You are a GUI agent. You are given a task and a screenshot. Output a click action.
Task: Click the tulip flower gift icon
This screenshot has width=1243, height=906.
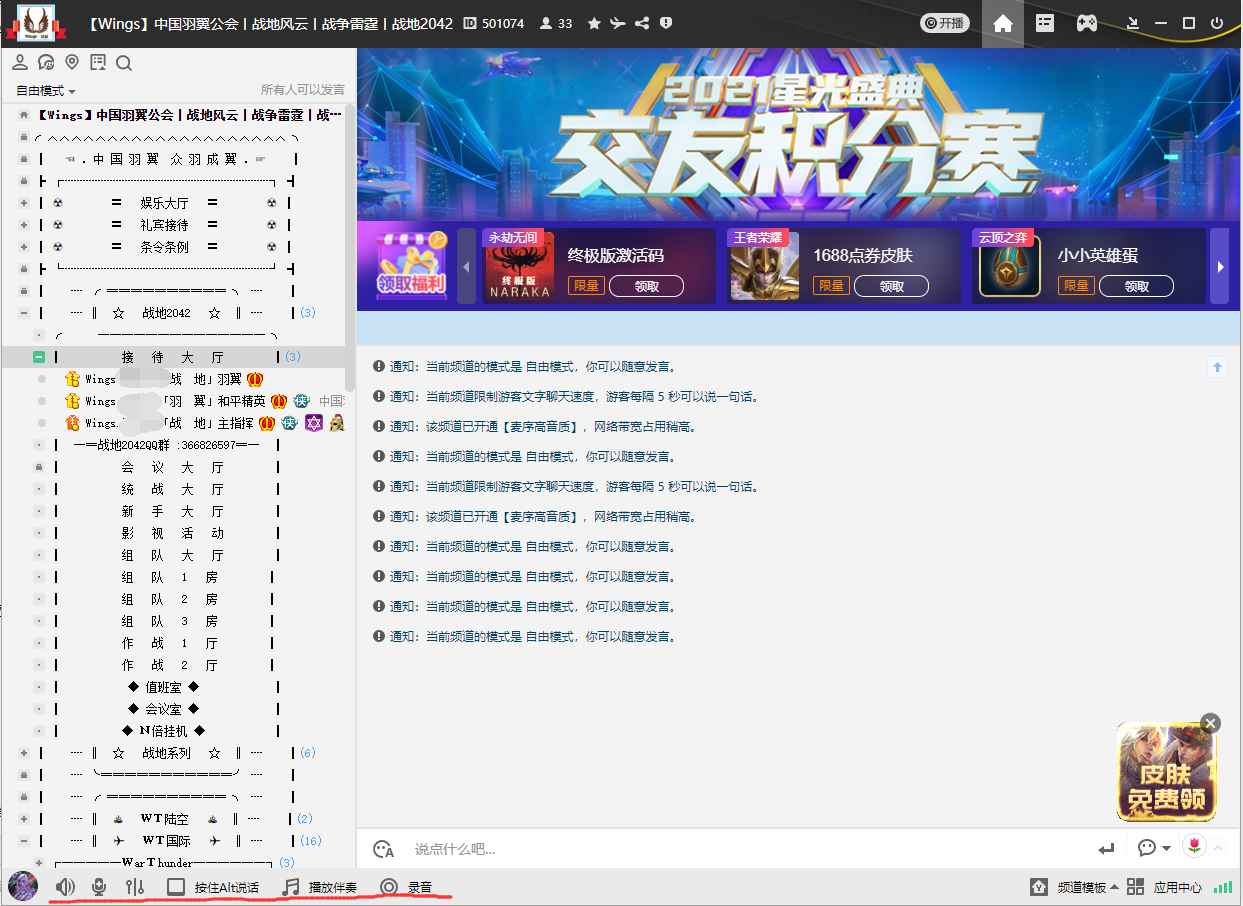click(x=1194, y=847)
